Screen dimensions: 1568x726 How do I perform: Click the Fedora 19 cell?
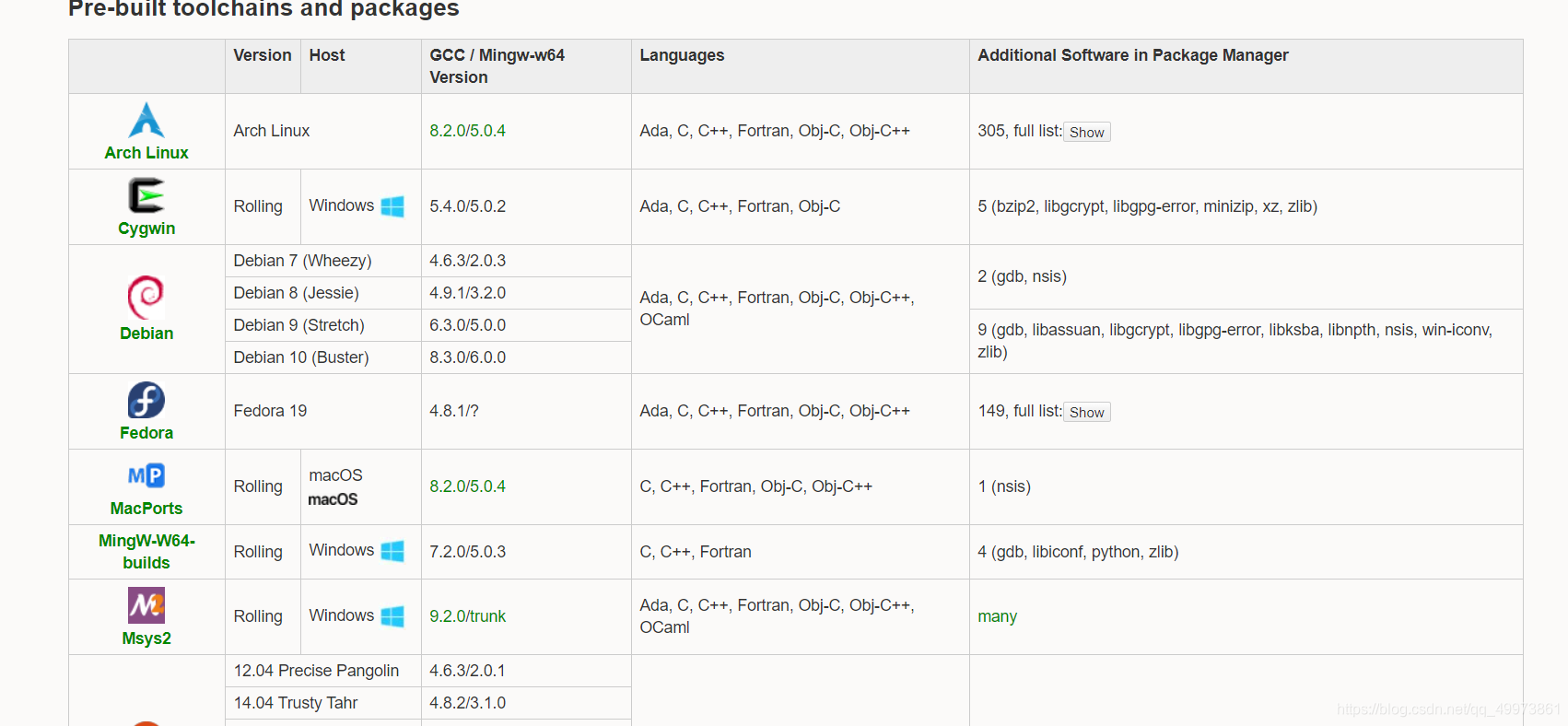click(x=323, y=411)
